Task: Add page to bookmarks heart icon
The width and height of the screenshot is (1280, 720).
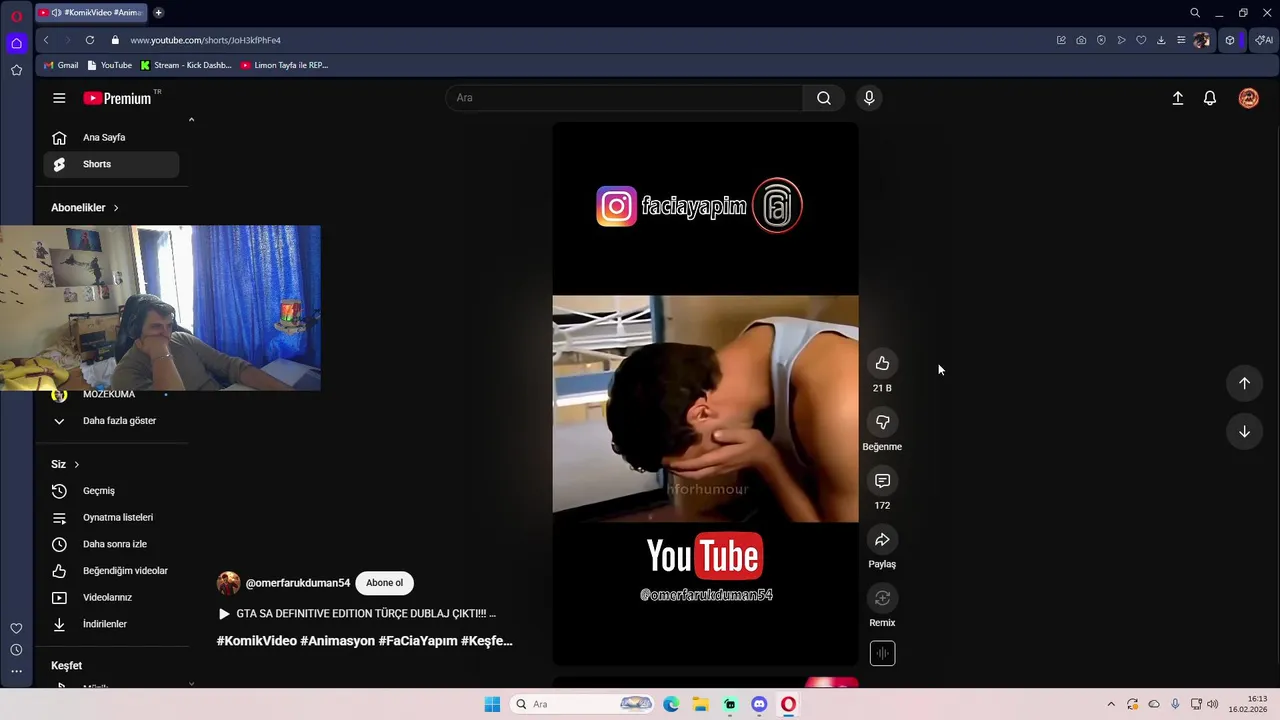Action: 1141,40
